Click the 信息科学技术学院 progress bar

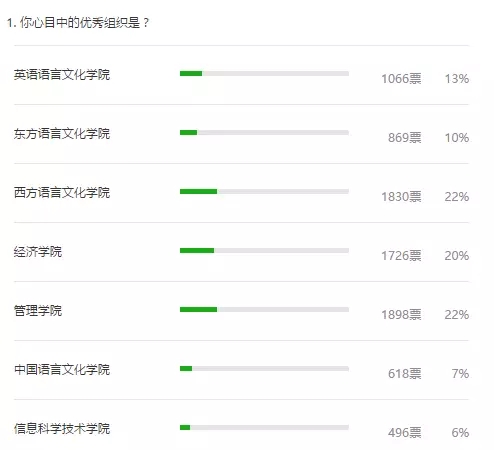264,427
